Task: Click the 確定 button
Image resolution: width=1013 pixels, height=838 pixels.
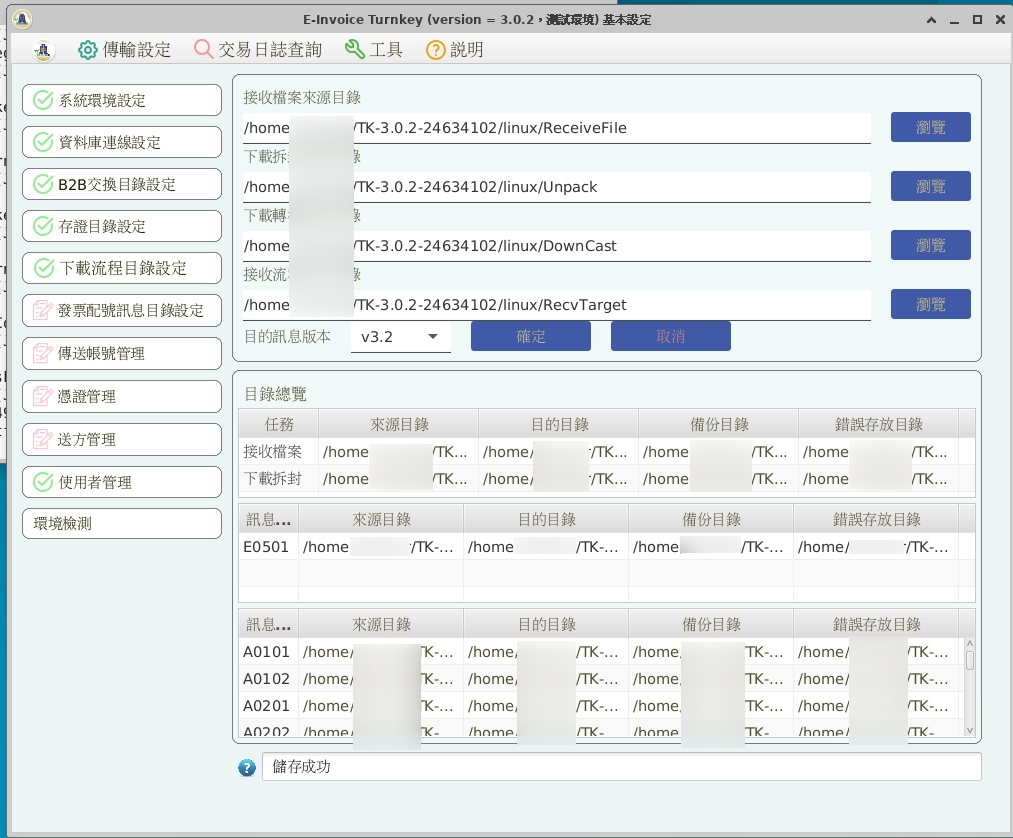Action: pyautogui.click(x=530, y=336)
